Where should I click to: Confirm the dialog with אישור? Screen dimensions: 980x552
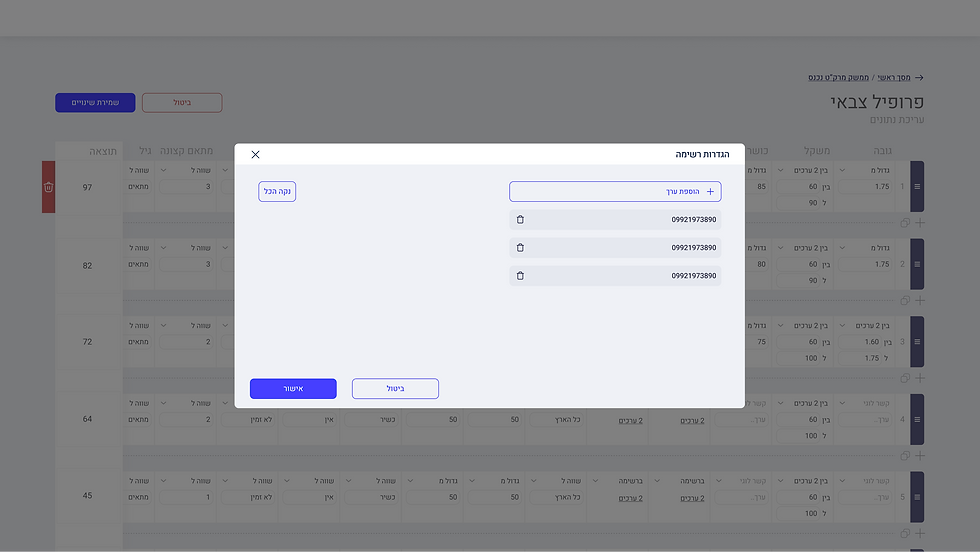coord(293,388)
